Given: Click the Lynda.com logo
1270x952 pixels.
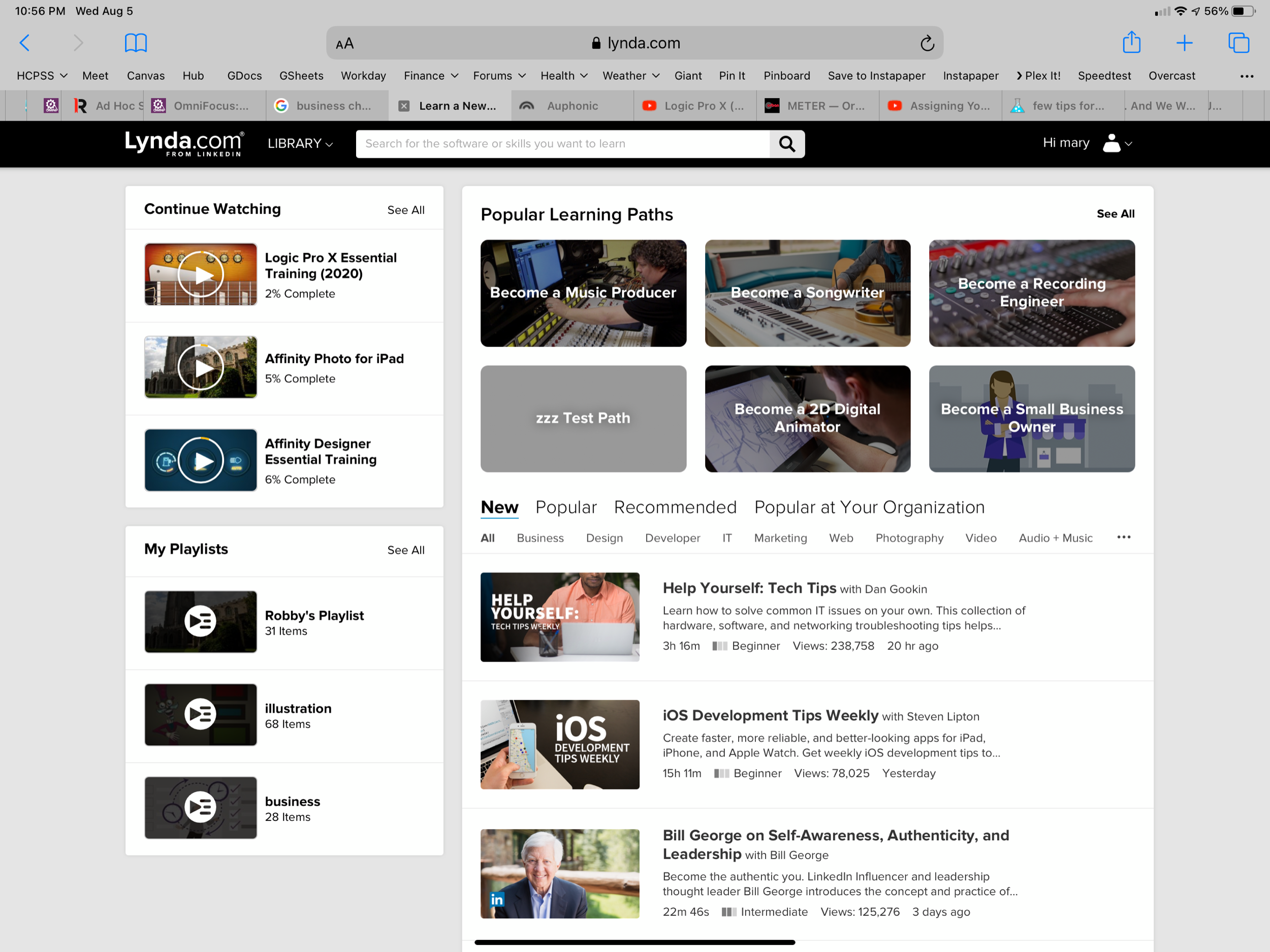Looking at the screenshot, I should coord(184,144).
